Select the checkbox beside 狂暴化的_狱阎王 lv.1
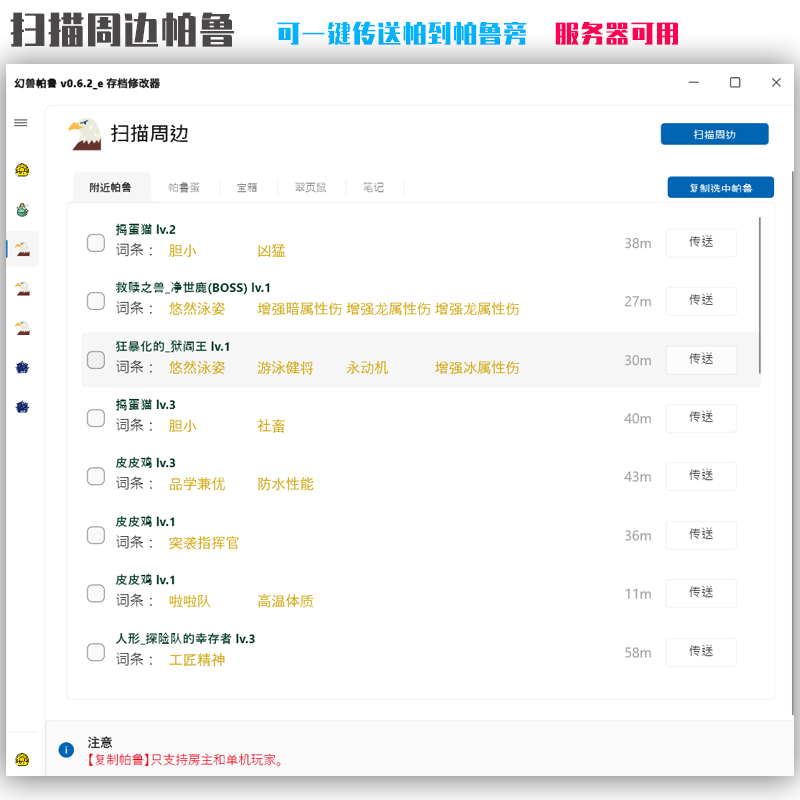The image size is (800, 800). (x=95, y=359)
